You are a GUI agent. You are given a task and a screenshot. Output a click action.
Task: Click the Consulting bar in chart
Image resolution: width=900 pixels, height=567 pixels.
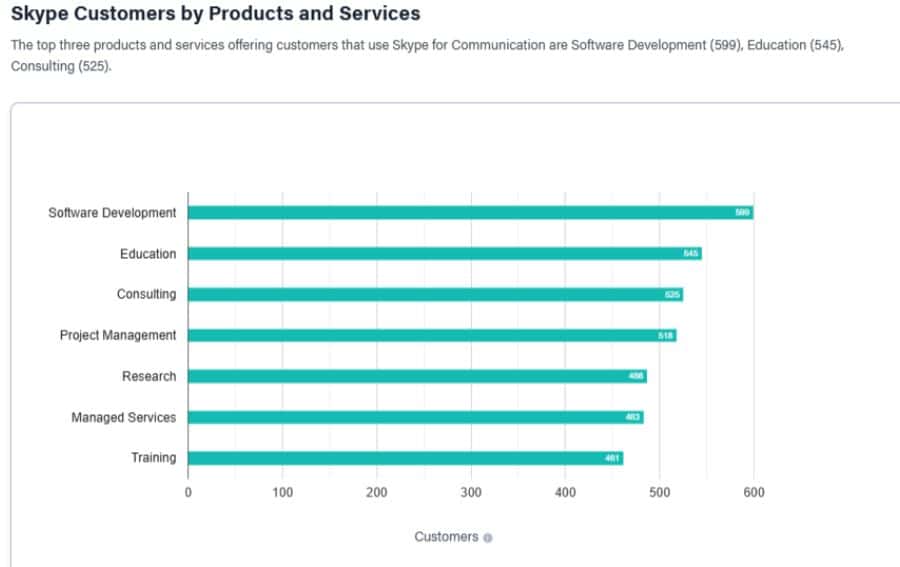pos(436,294)
